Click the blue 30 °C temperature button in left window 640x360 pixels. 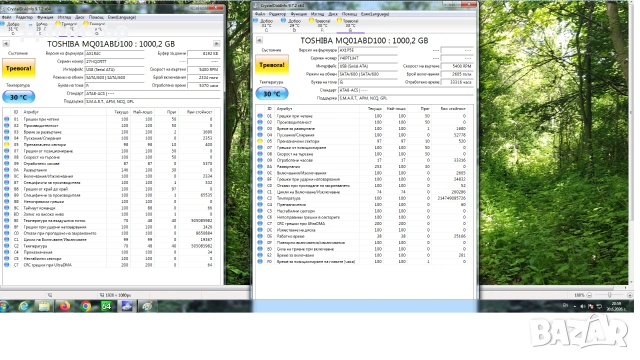click(18, 97)
